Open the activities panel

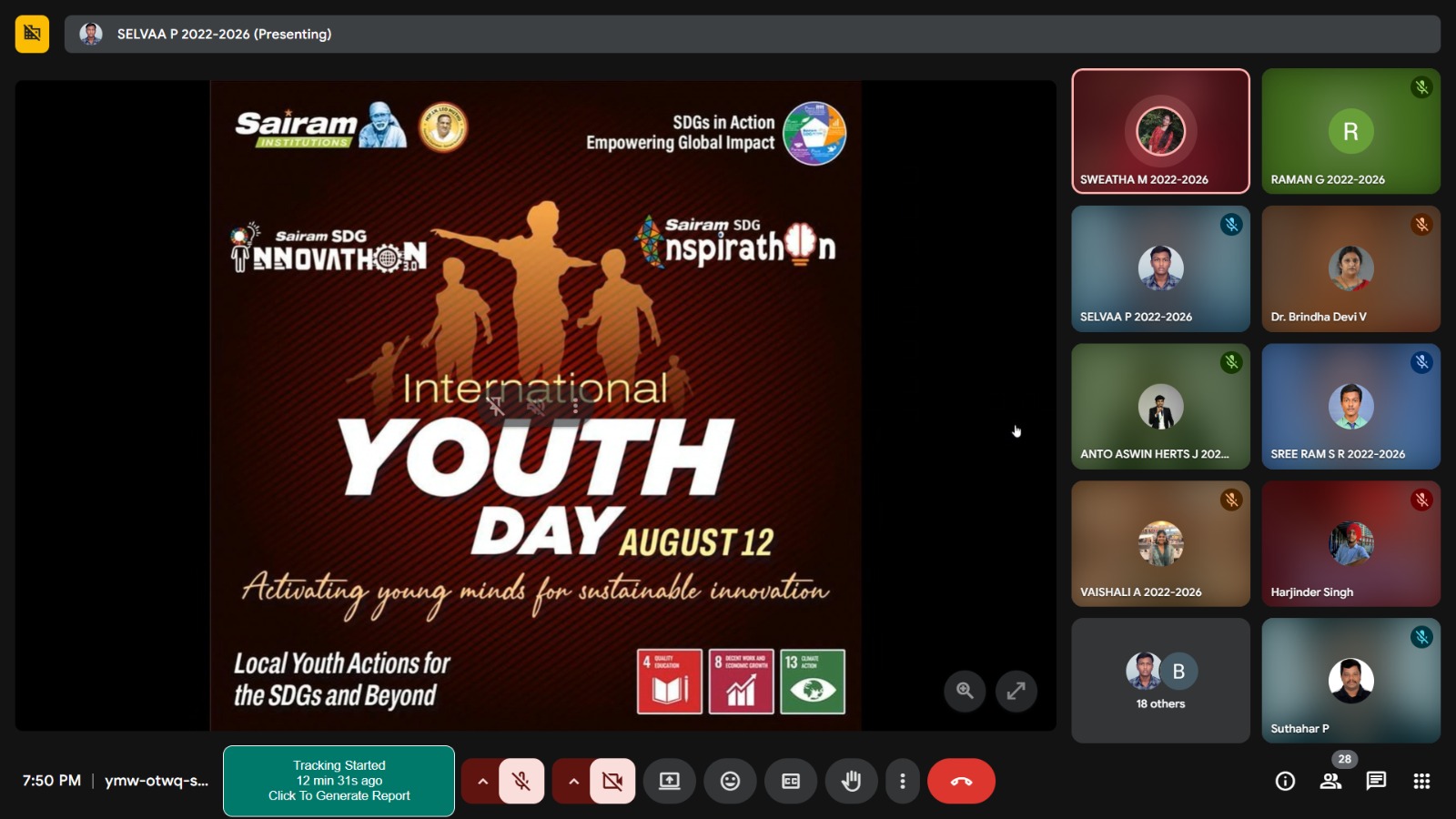coord(1421,781)
